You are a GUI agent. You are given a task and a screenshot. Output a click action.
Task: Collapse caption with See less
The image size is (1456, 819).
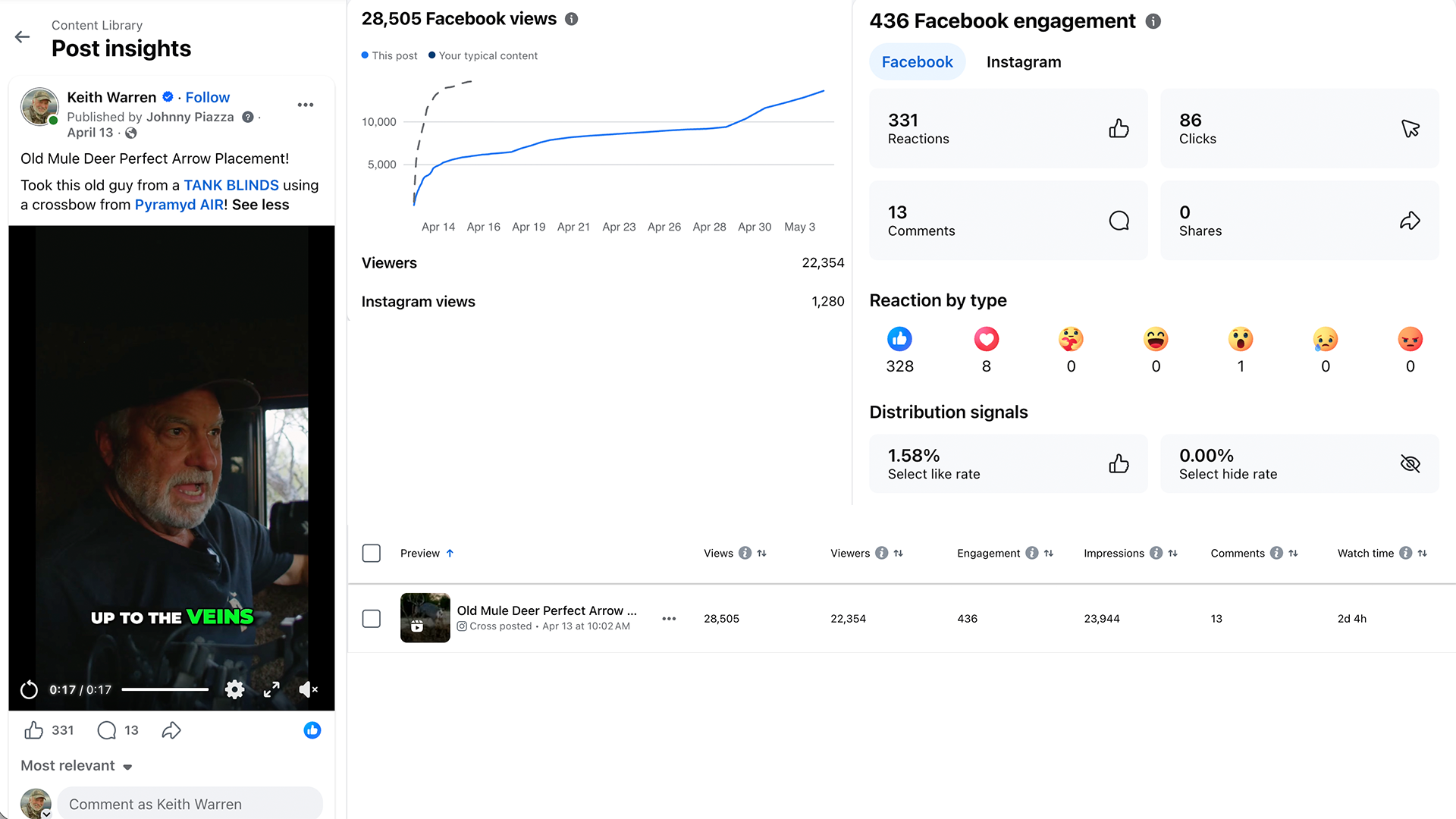point(260,205)
